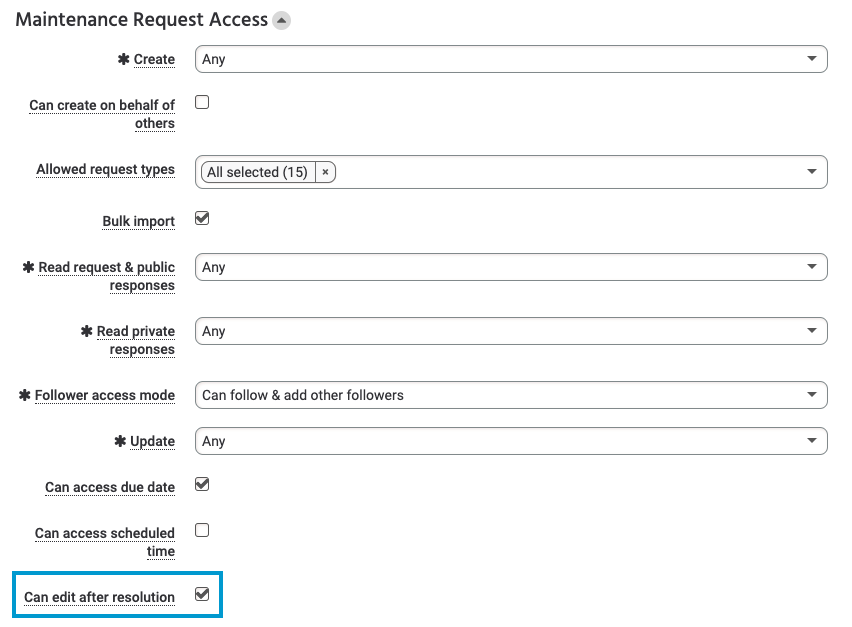Viewport: 852px width, 627px height.
Task: Check the Can access scheduled time checkbox
Action: tap(201, 530)
